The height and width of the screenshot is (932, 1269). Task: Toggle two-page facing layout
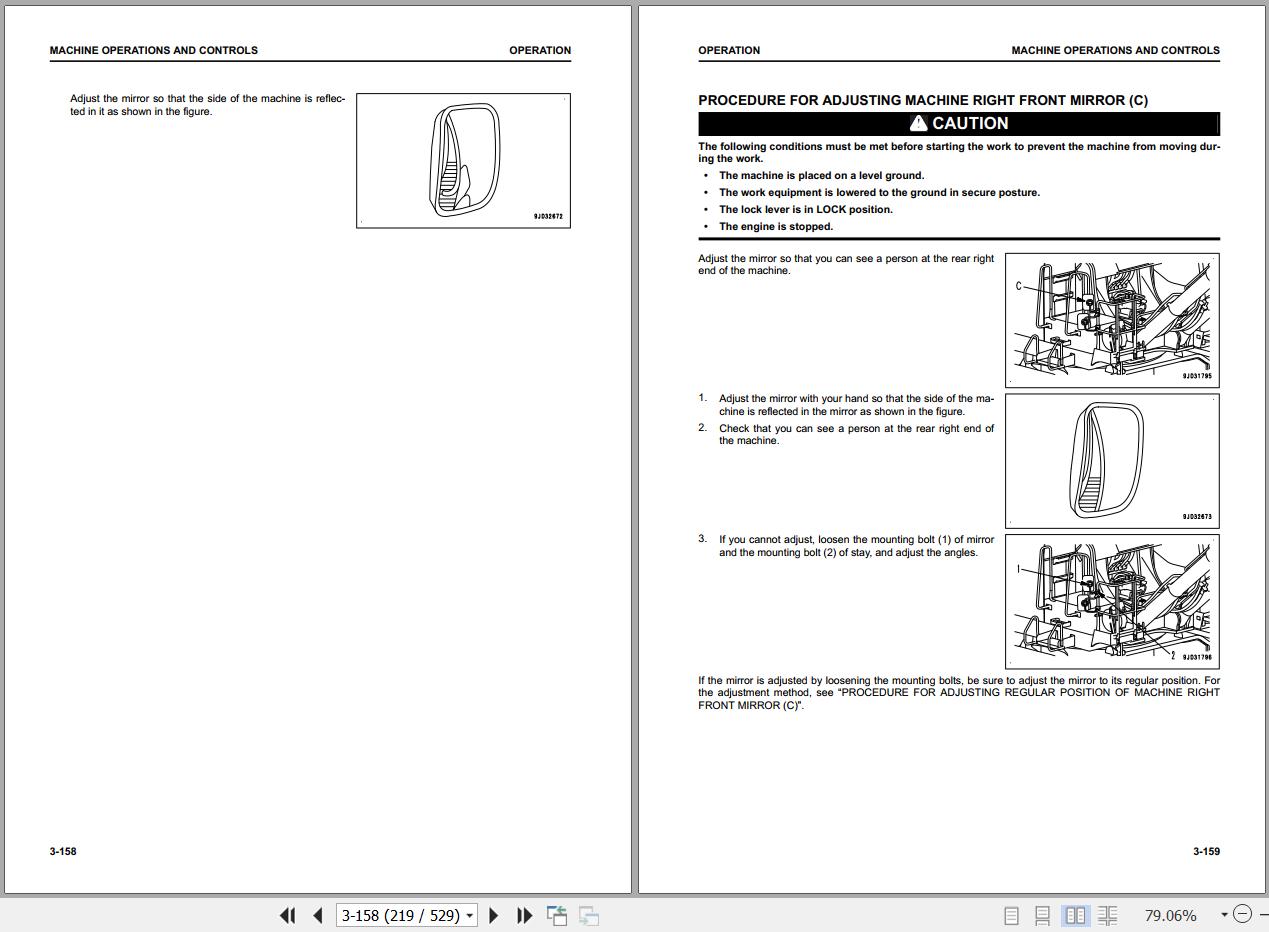pos(1076,915)
